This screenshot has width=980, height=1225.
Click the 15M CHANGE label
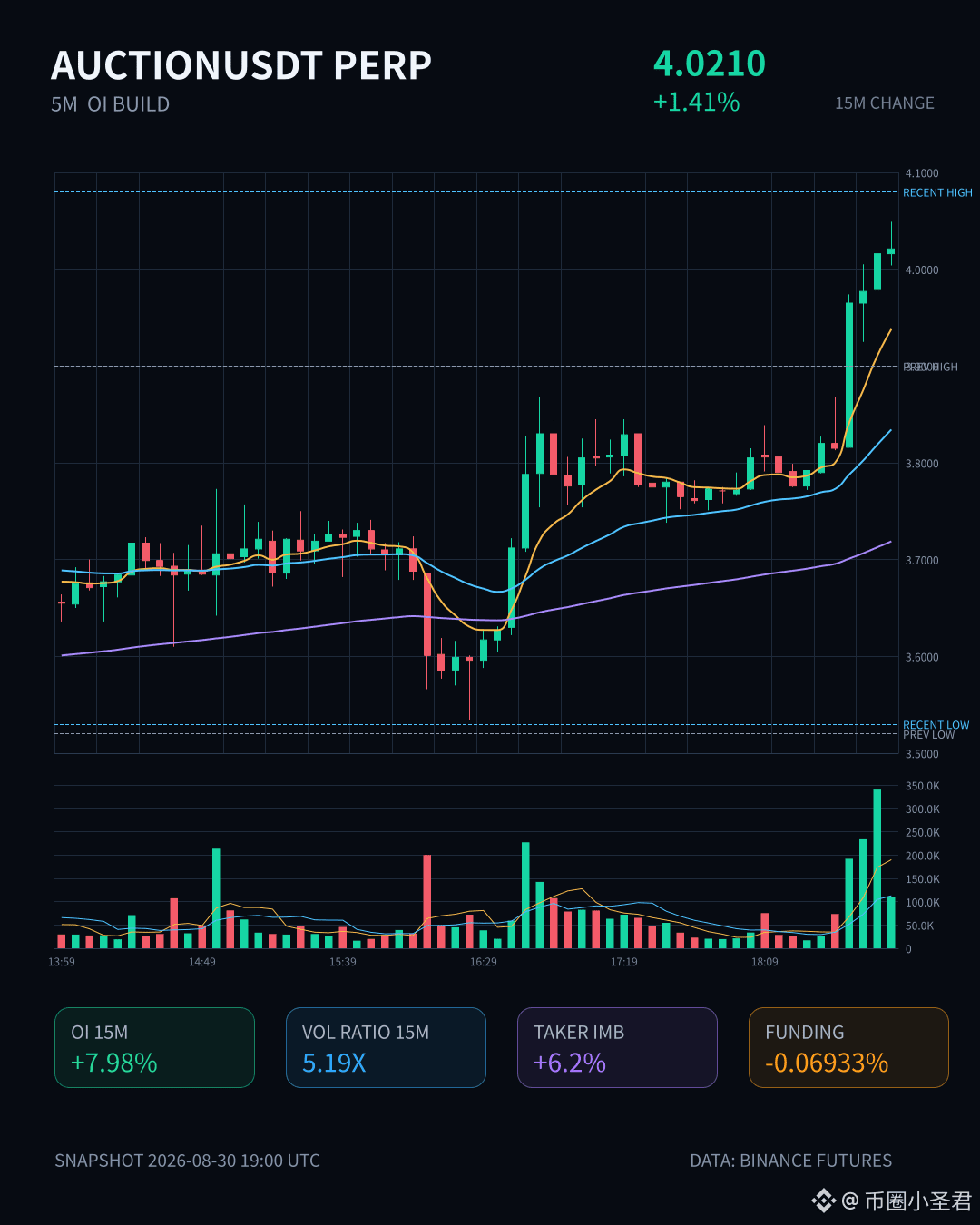pos(885,103)
